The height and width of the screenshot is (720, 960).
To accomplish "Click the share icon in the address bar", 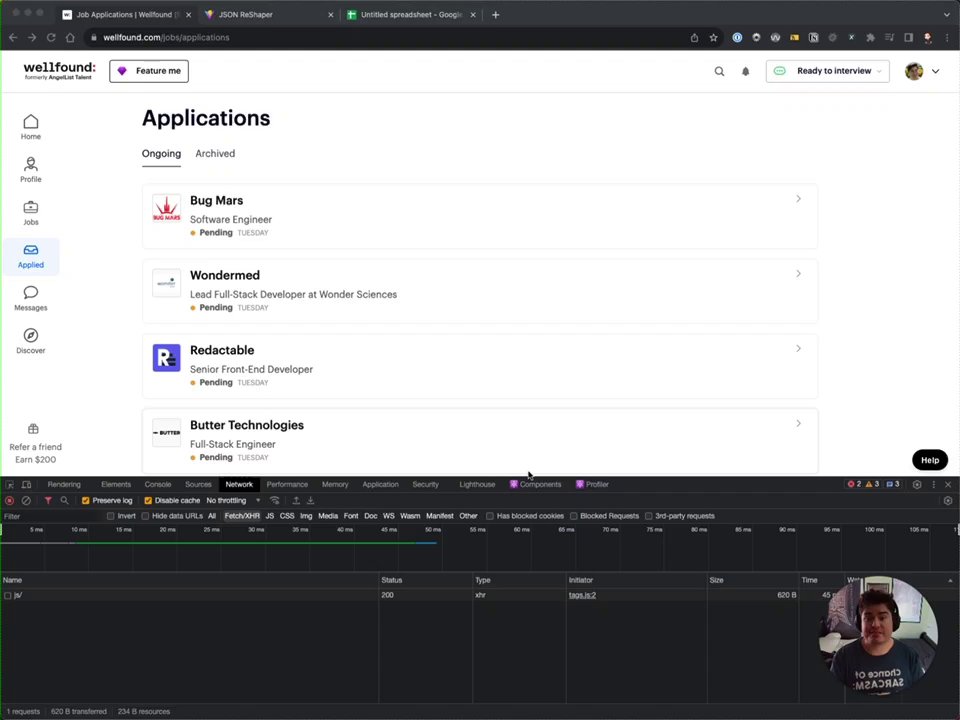I will pyautogui.click(x=694, y=37).
